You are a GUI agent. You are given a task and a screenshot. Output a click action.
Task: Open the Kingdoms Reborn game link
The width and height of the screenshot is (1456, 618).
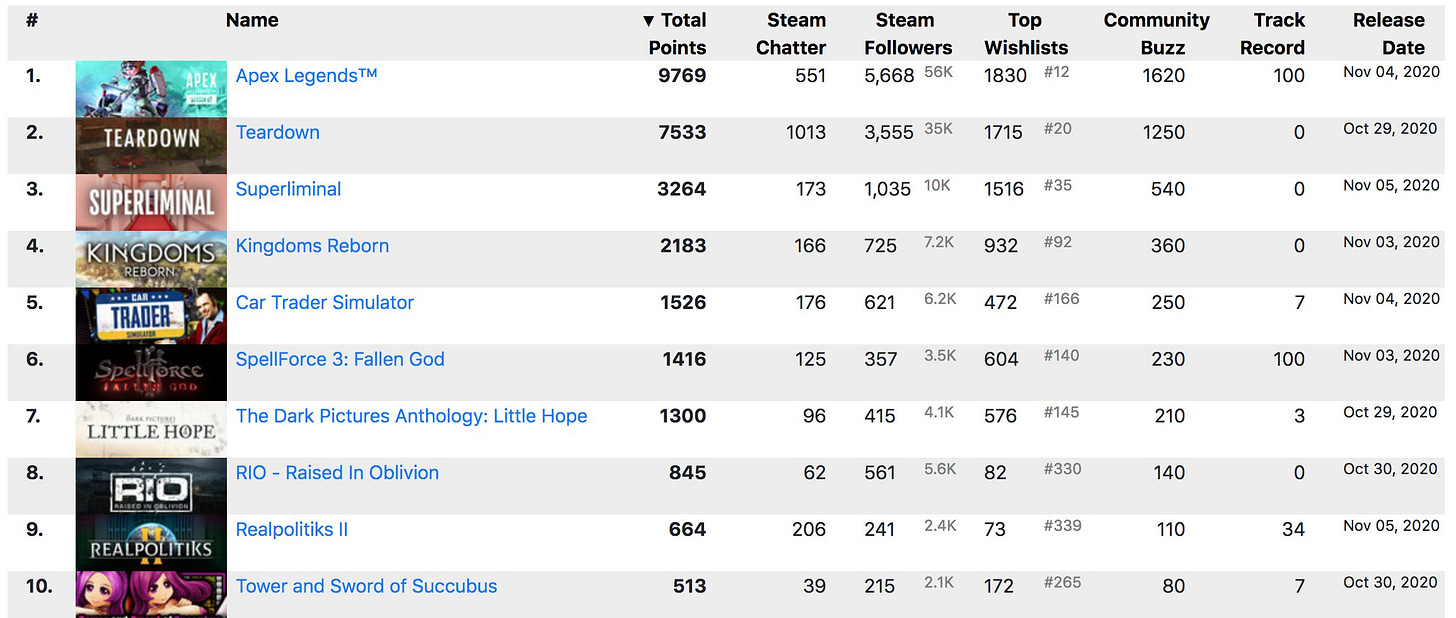pyautogui.click(x=312, y=246)
